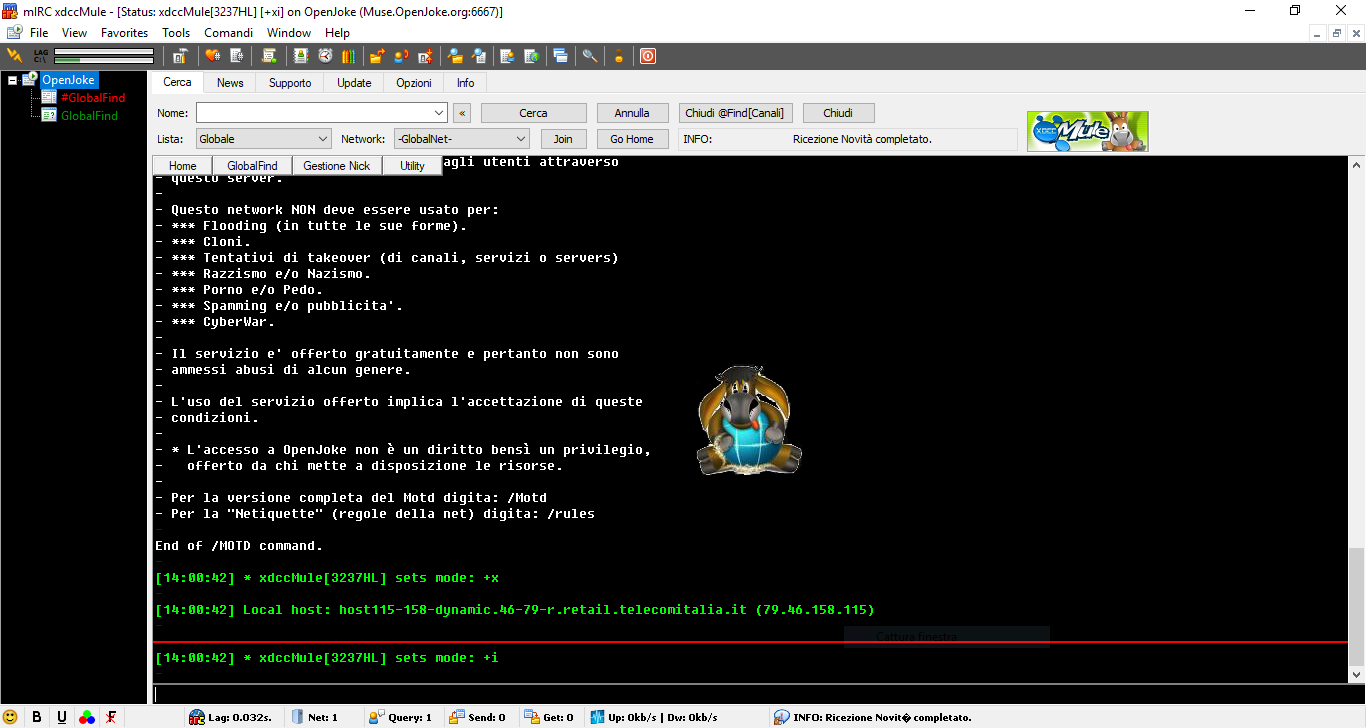This screenshot has width=1366, height=728.
Task: Open the Scripts Editor scroll icon
Action: (270, 56)
